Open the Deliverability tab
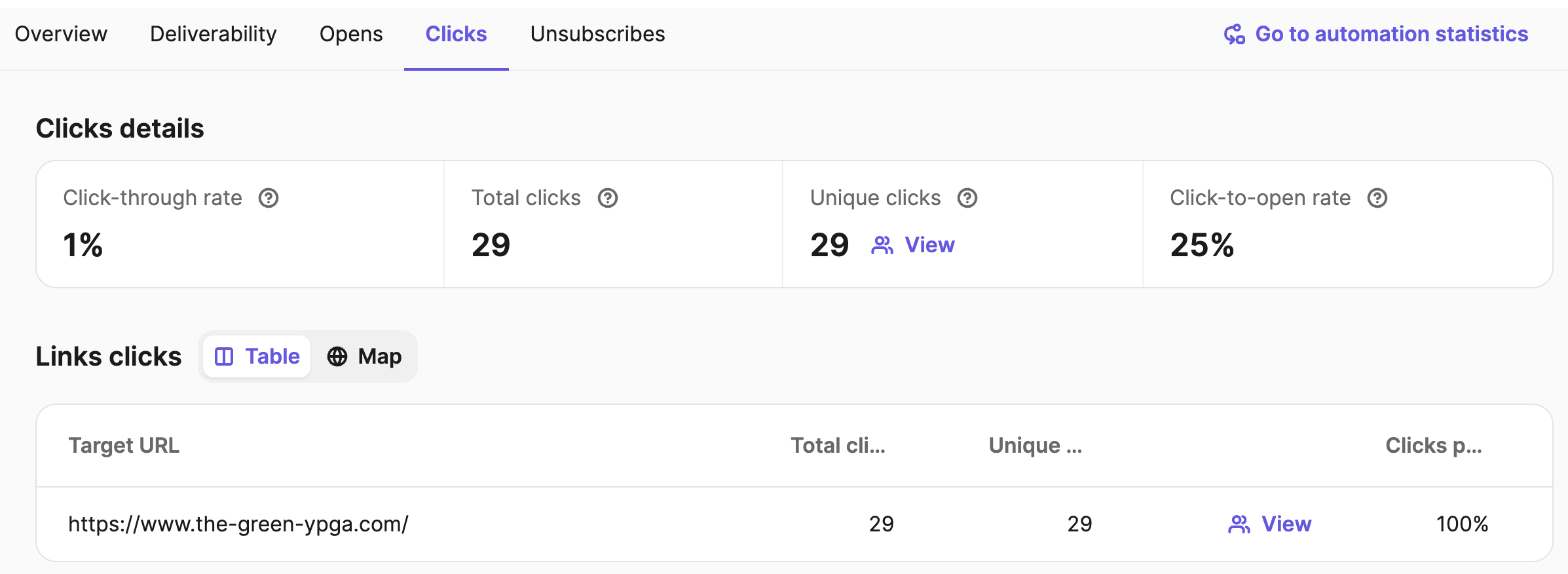 tap(214, 34)
